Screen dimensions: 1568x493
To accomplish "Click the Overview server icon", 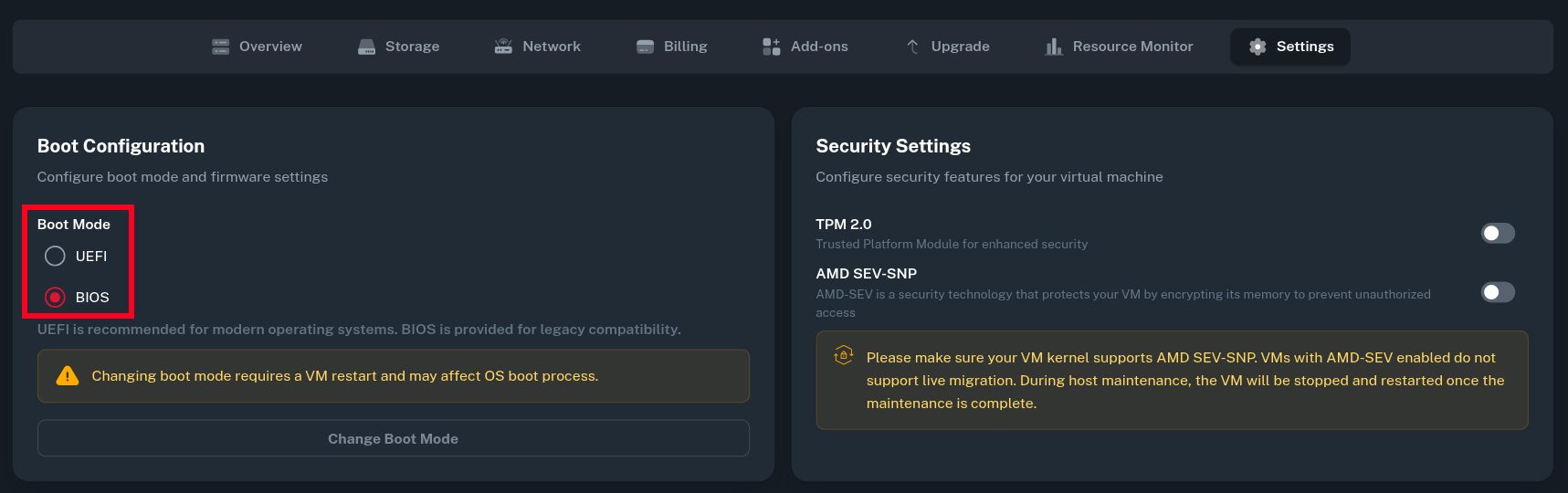I will pos(220,47).
